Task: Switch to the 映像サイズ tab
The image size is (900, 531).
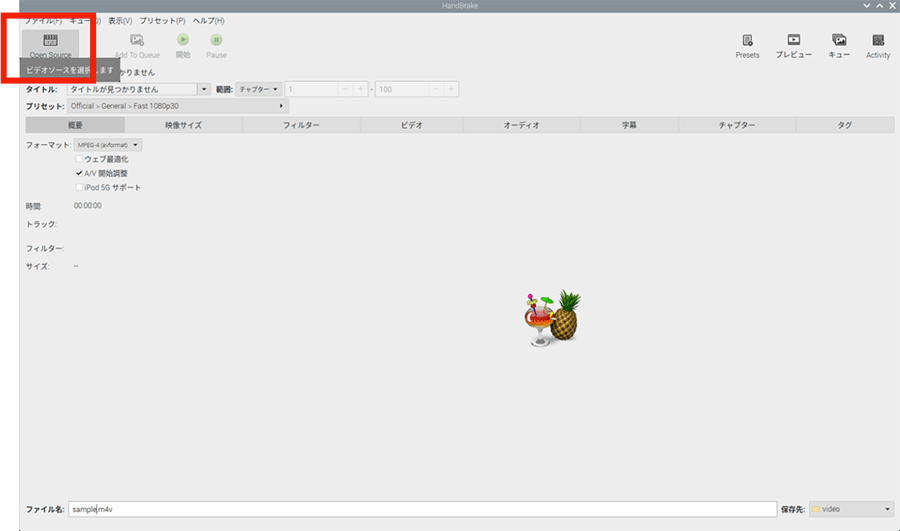Action: point(184,125)
